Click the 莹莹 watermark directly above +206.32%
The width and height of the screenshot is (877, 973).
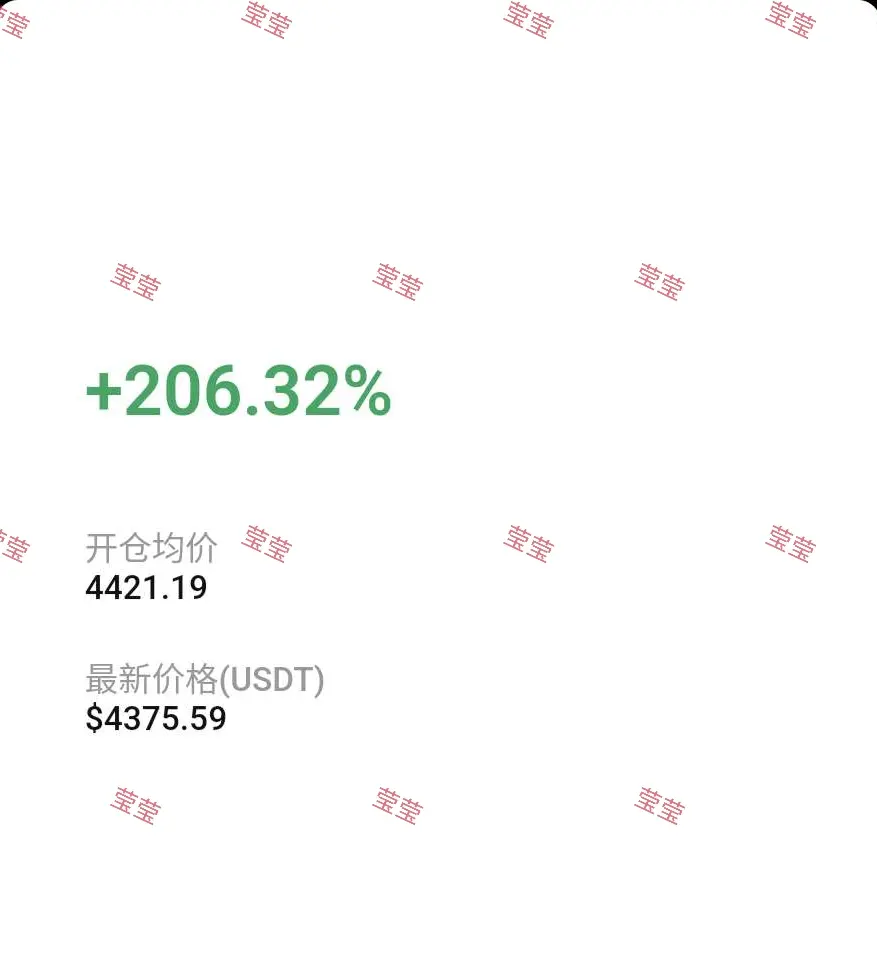point(136,282)
